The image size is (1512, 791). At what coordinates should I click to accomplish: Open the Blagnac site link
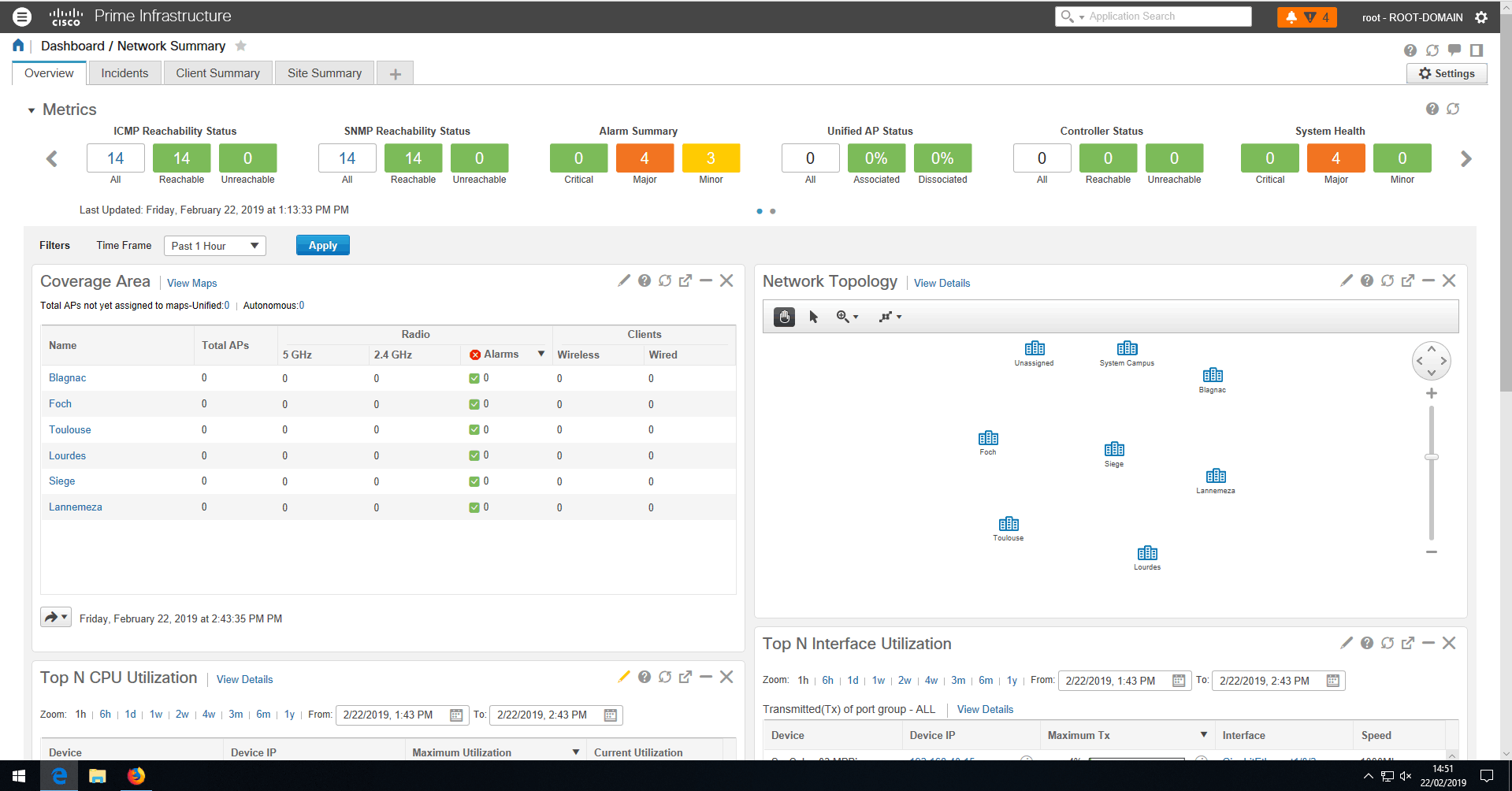tap(67, 377)
